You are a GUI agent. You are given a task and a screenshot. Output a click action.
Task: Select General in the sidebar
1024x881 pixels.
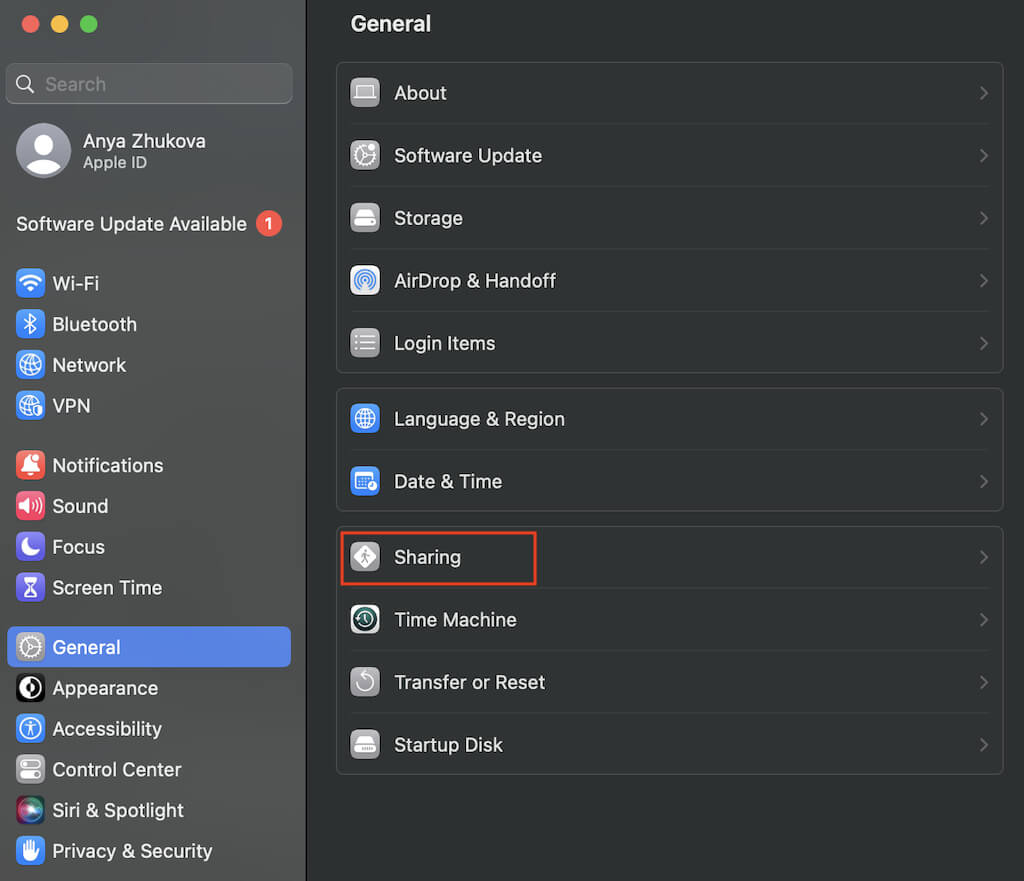(x=149, y=647)
